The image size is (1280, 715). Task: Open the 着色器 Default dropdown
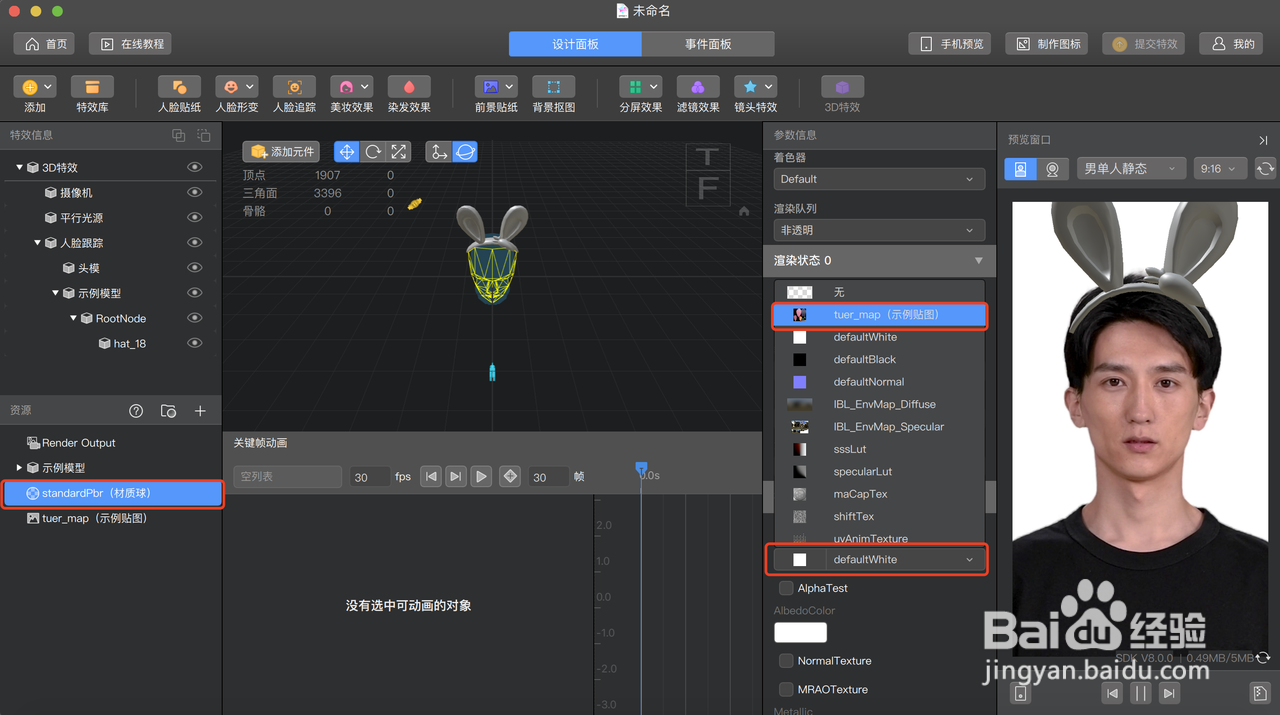(x=879, y=179)
